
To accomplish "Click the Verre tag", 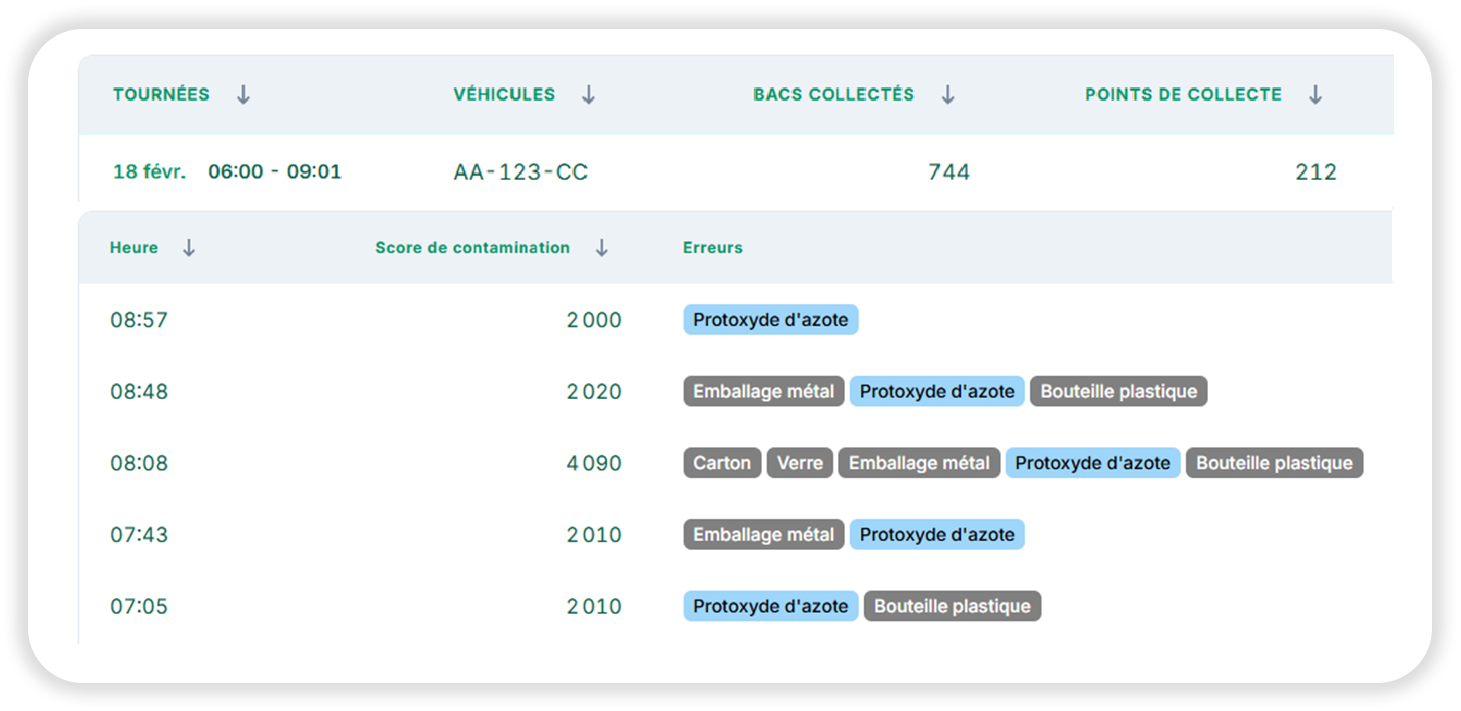I will [800, 463].
